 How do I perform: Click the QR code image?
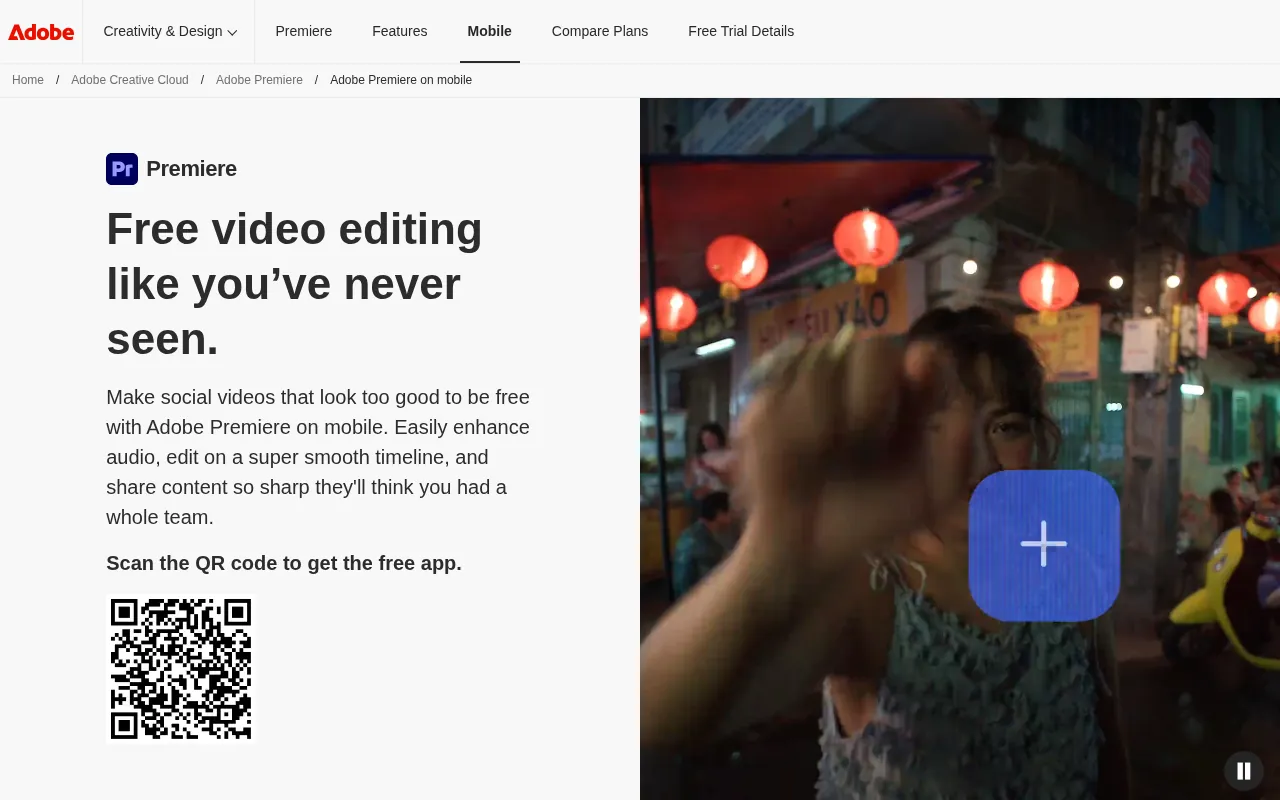tap(181, 669)
